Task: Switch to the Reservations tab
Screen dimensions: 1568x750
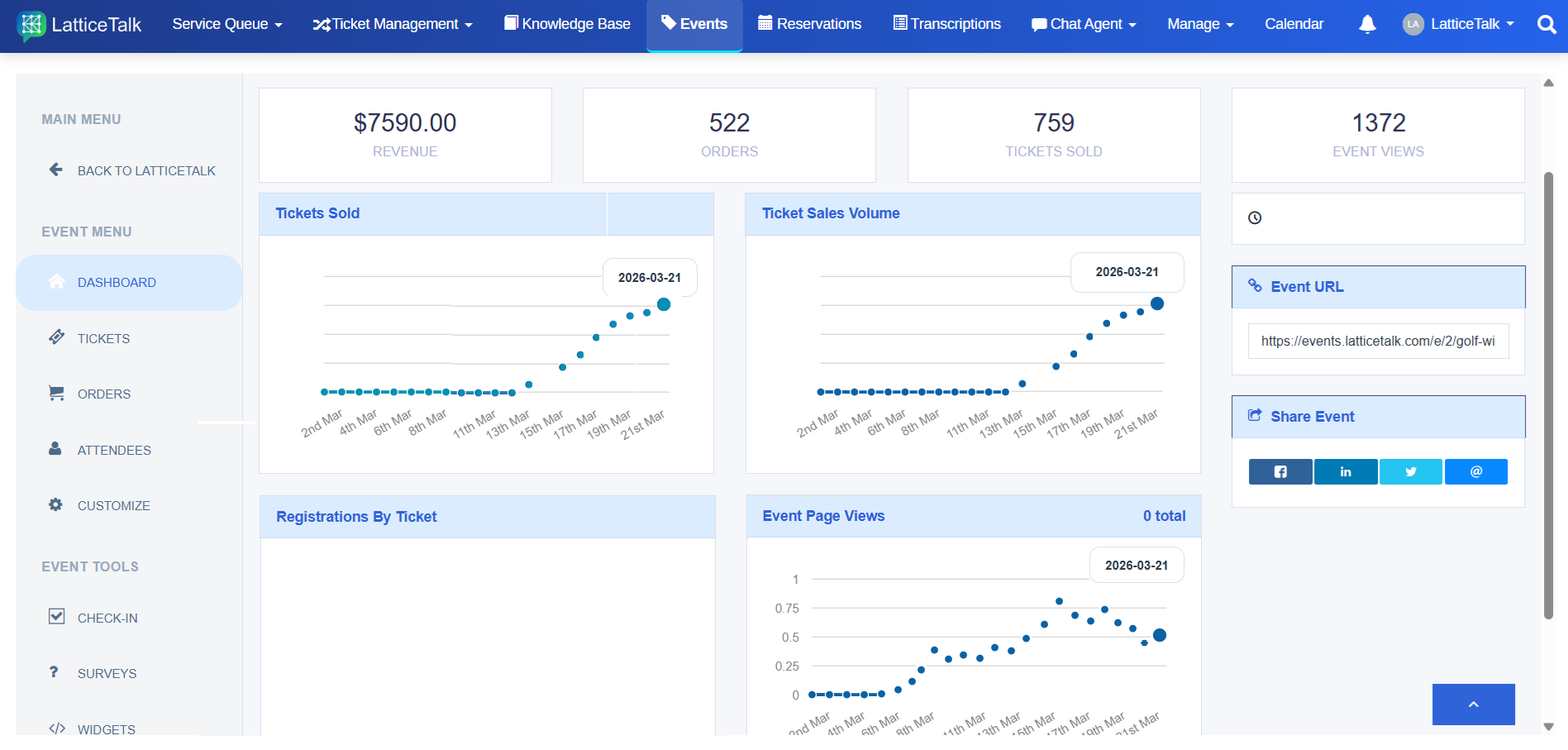Action: click(x=808, y=24)
